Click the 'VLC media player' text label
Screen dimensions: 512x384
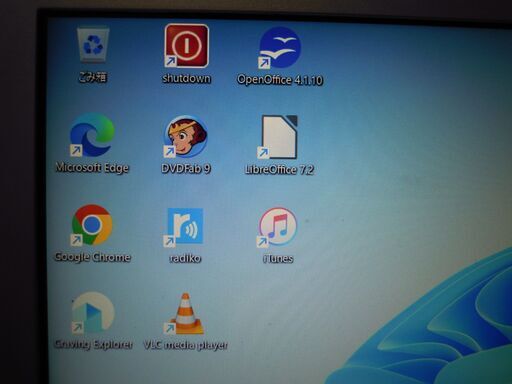coord(186,345)
